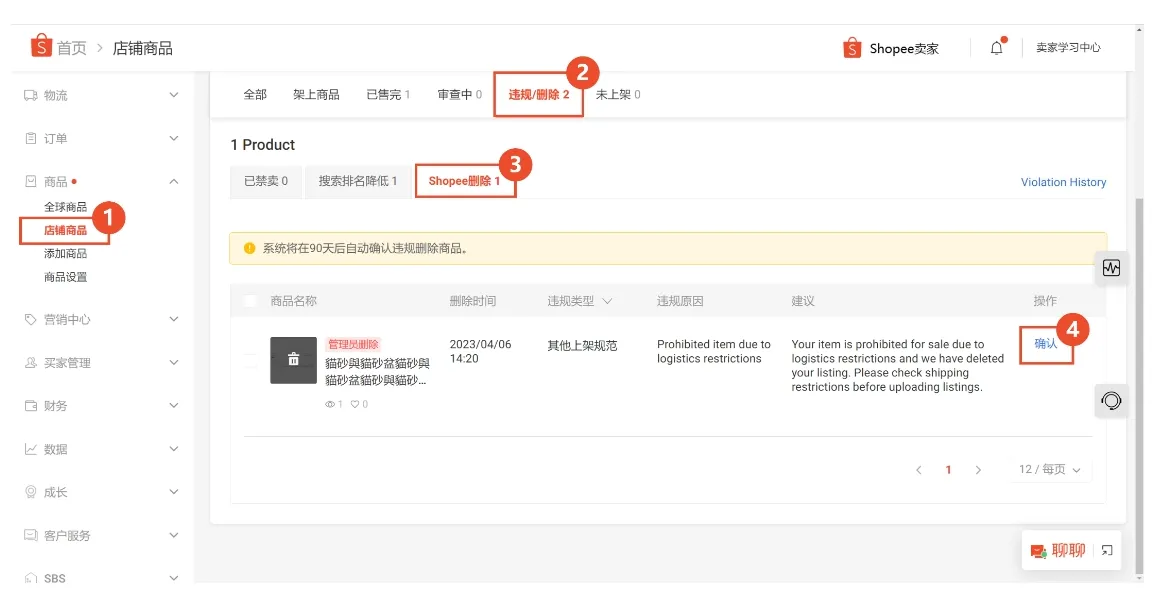This screenshot has width=1156, height=594.
Task: Select all products via header checkbox
Action: point(250,300)
